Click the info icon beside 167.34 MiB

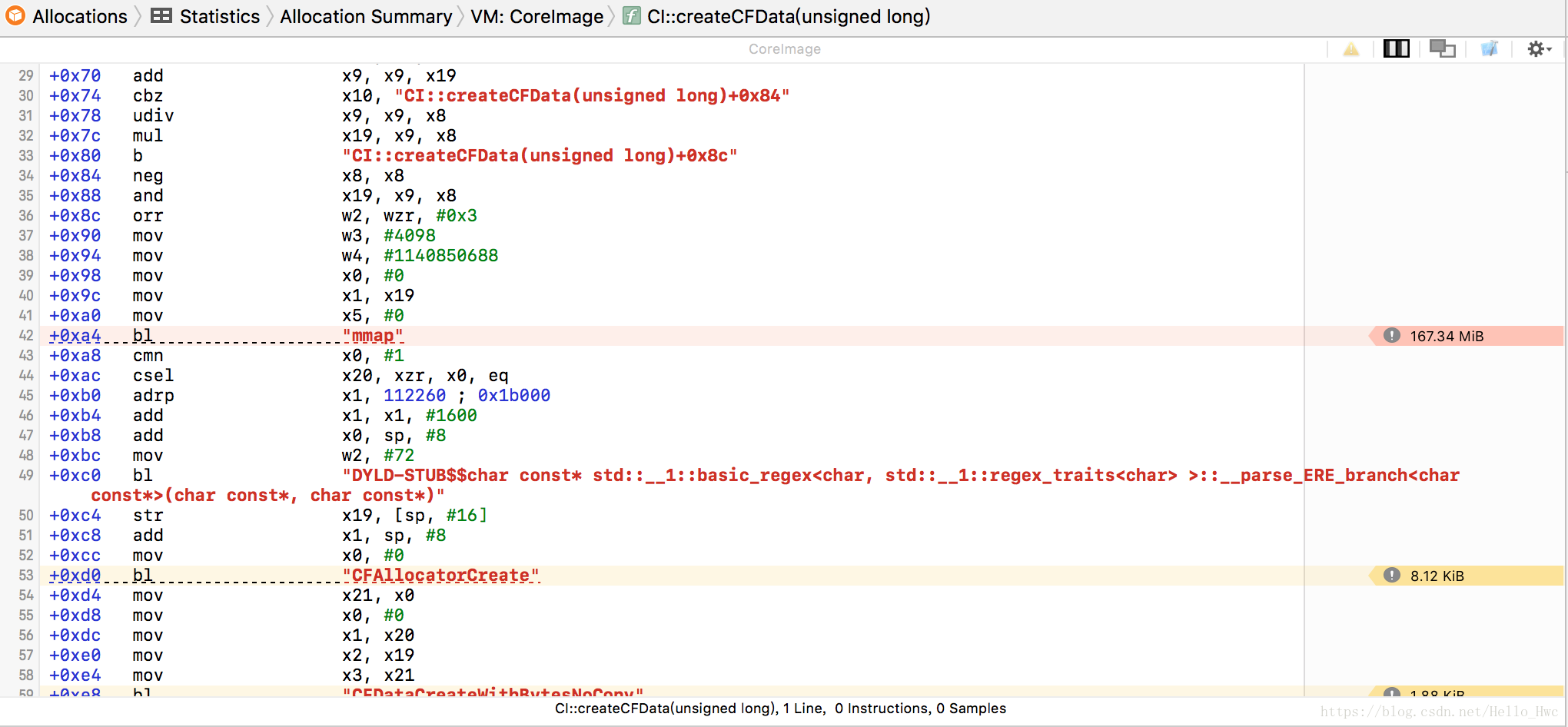point(1391,335)
